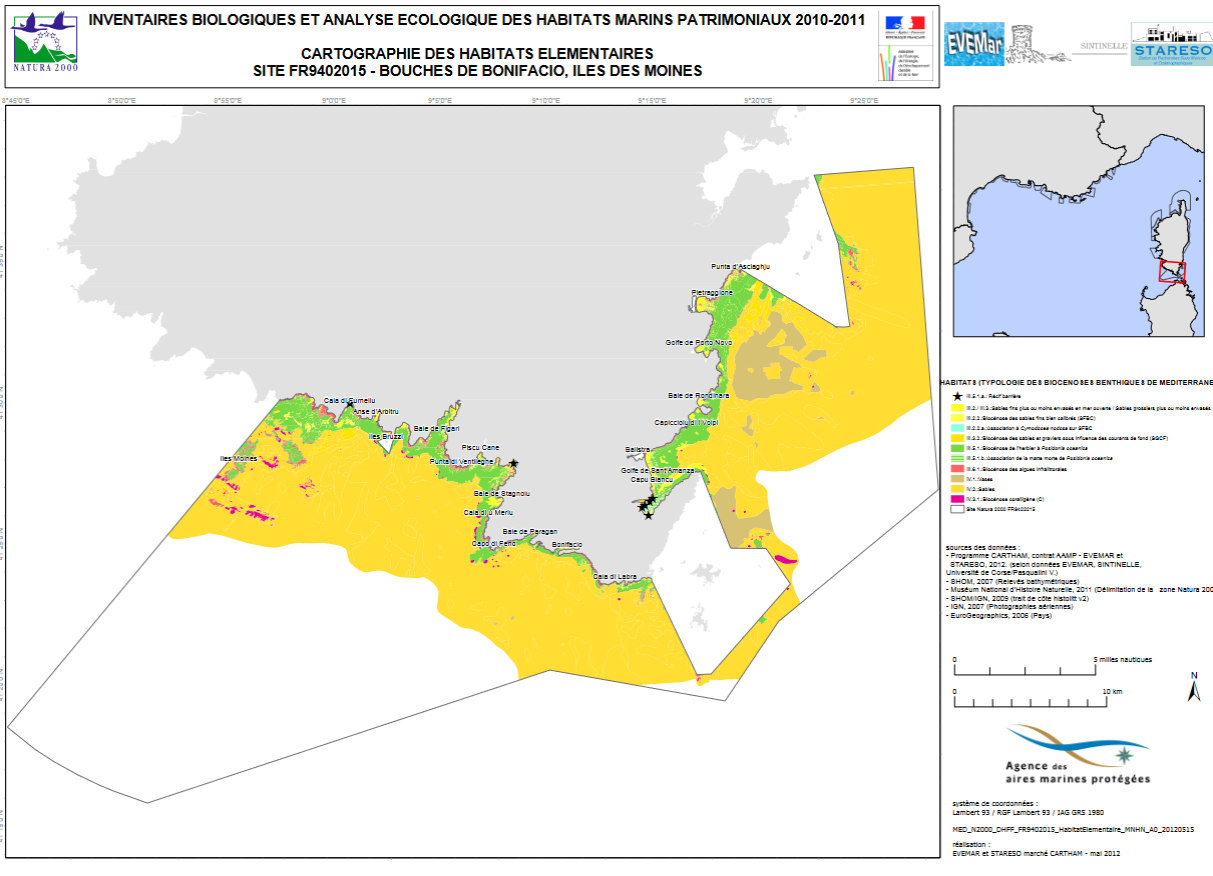The height and width of the screenshot is (876, 1213).
Task: Click the star marker near Punta di Ventilegne
Action: [x=513, y=463]
